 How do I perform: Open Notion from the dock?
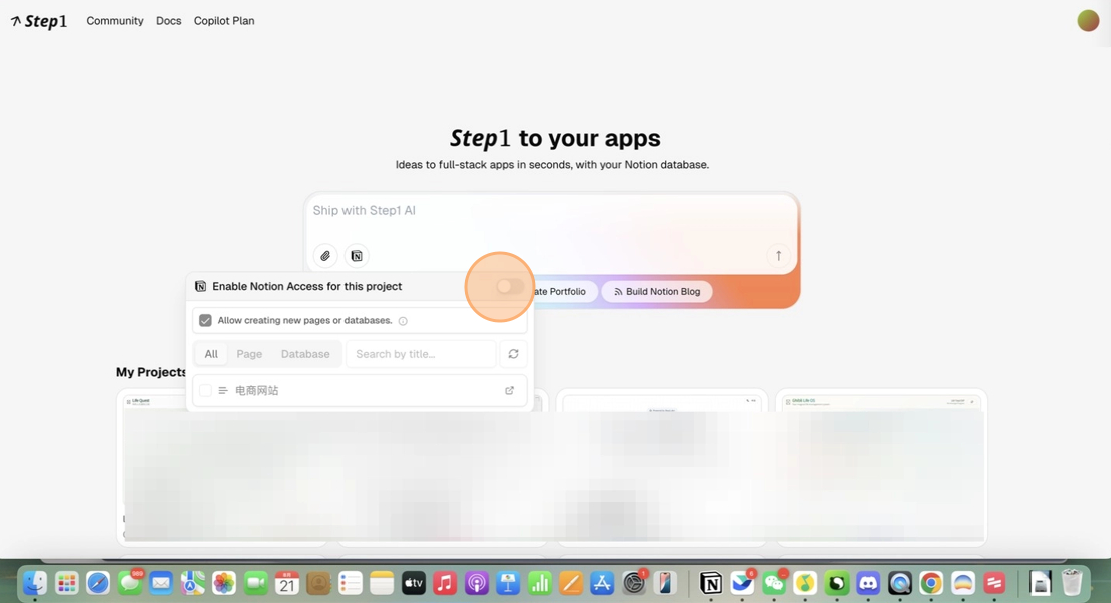[711, 582]
